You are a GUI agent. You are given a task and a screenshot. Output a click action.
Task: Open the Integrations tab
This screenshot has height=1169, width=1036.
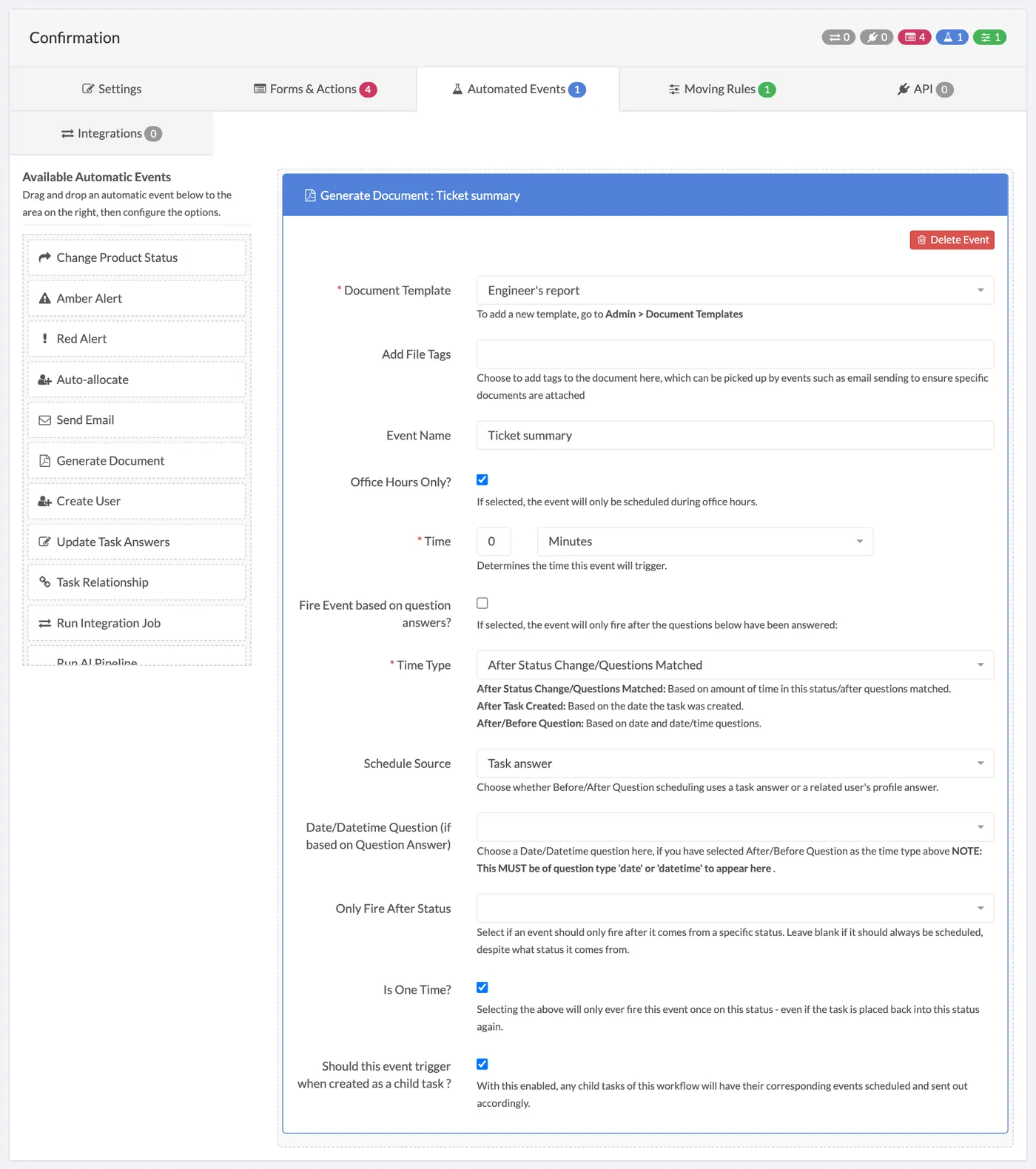[x=111, y=133]
